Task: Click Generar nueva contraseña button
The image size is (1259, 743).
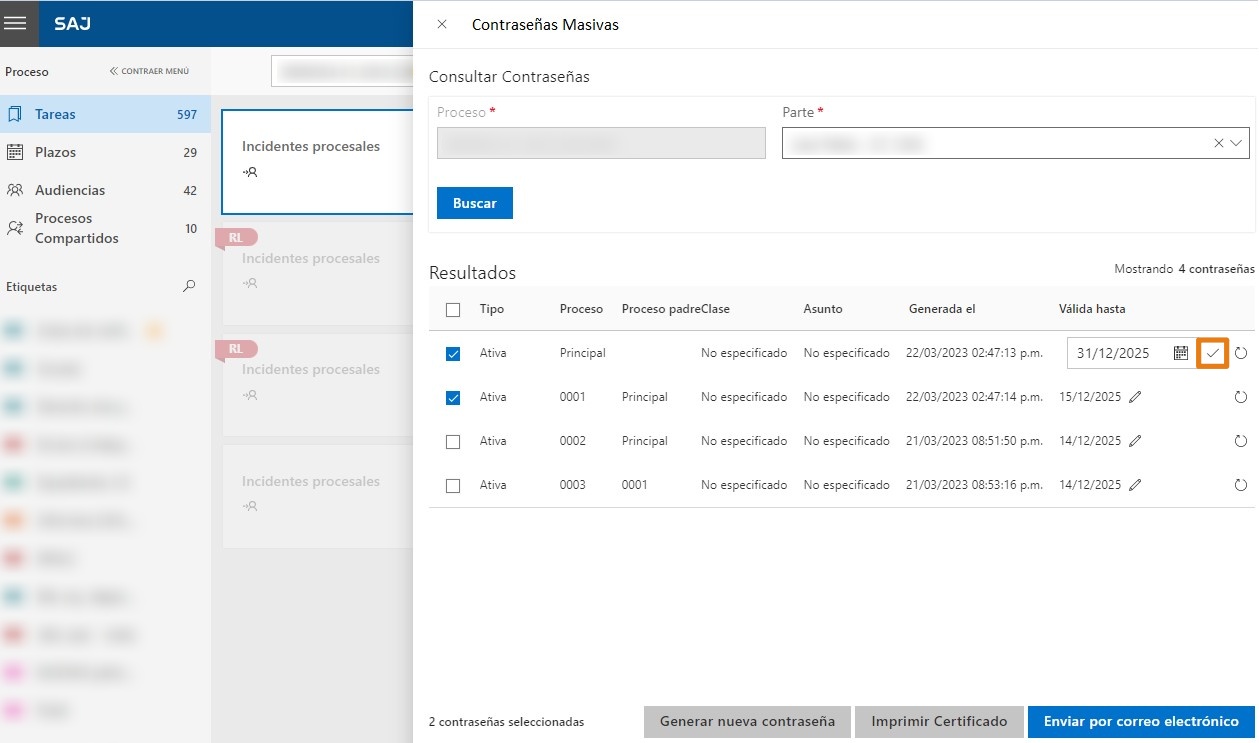Action: coord(747,722)
